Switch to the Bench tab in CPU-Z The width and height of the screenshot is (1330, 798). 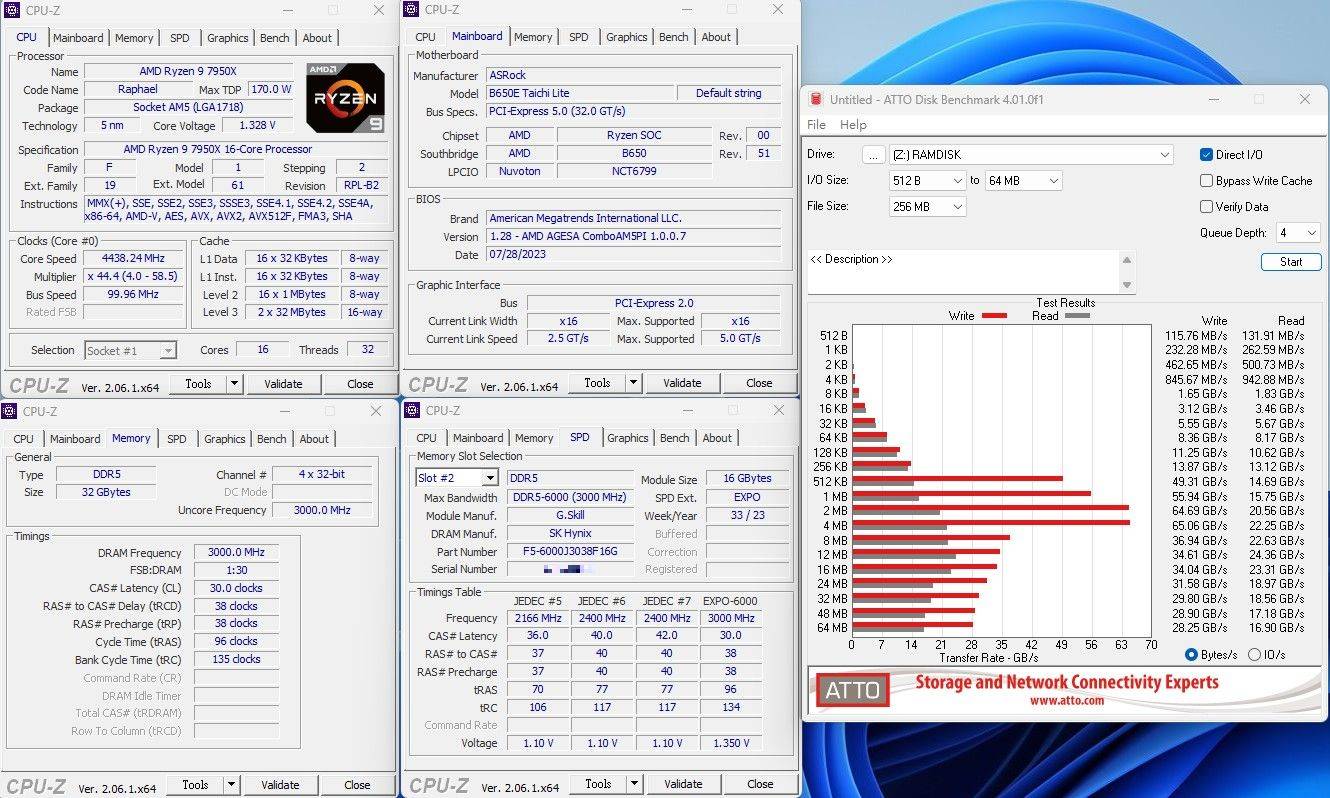[x=274, y=37]
